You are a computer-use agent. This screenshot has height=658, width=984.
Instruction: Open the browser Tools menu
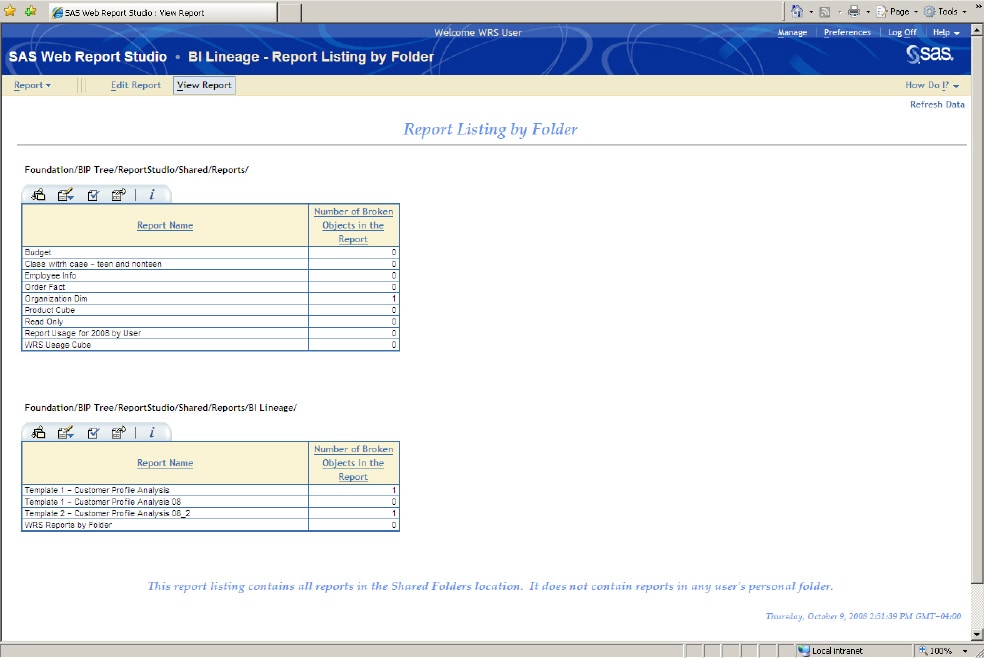tap(945, 11)
